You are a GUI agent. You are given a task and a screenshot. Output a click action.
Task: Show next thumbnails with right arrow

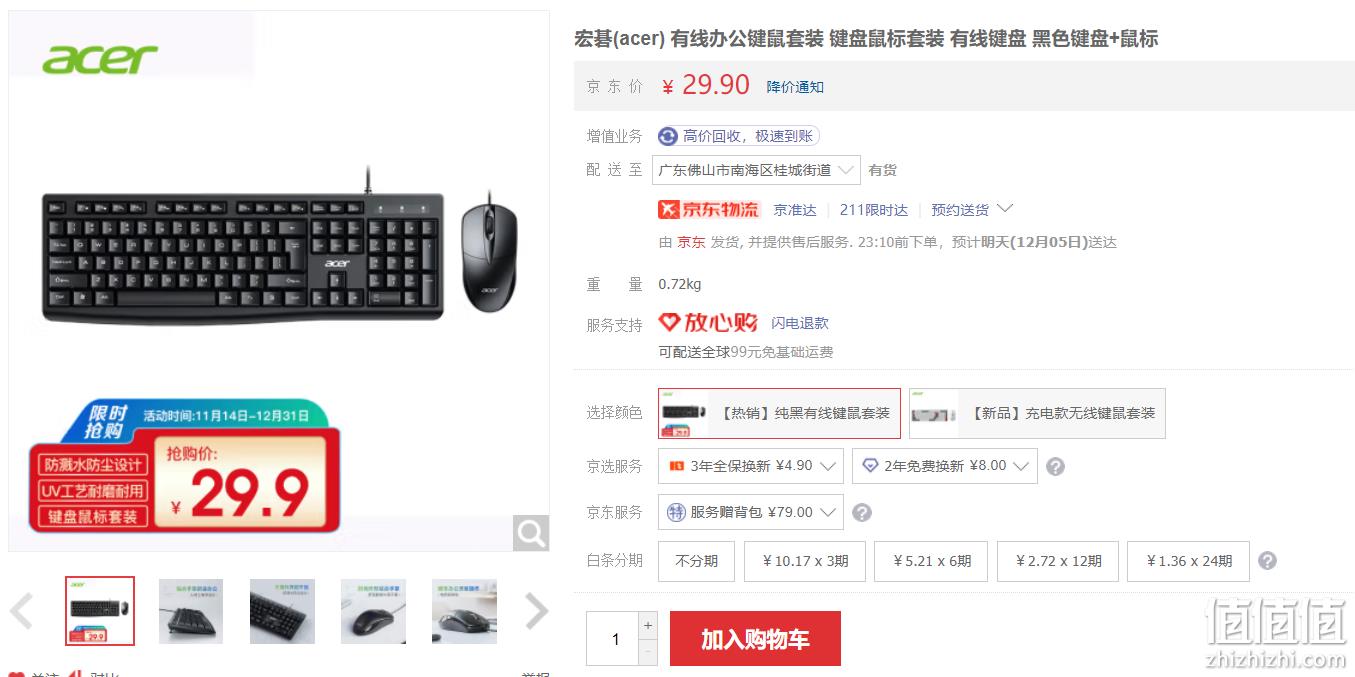537,611
